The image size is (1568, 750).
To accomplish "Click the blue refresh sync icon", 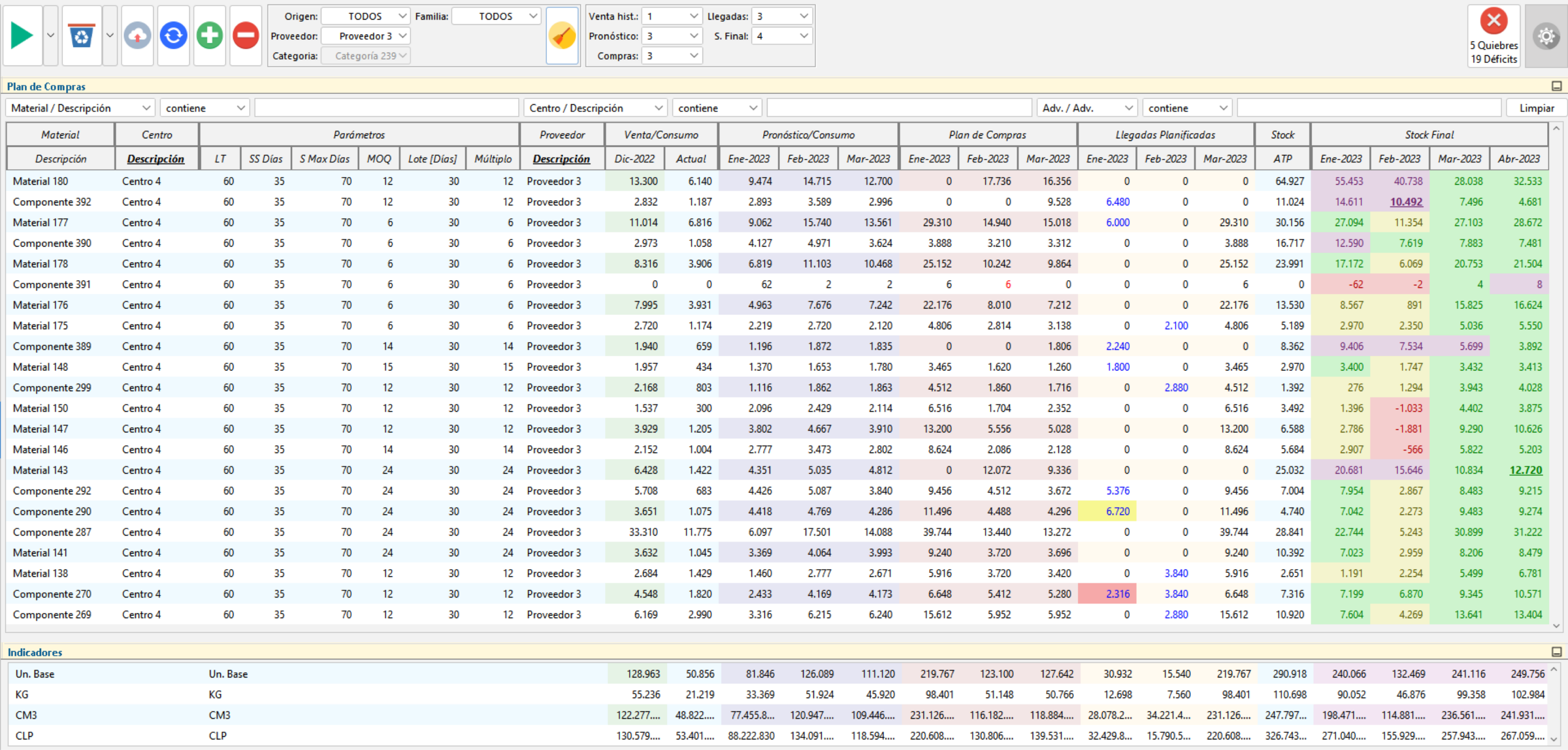I will (173, 36).
